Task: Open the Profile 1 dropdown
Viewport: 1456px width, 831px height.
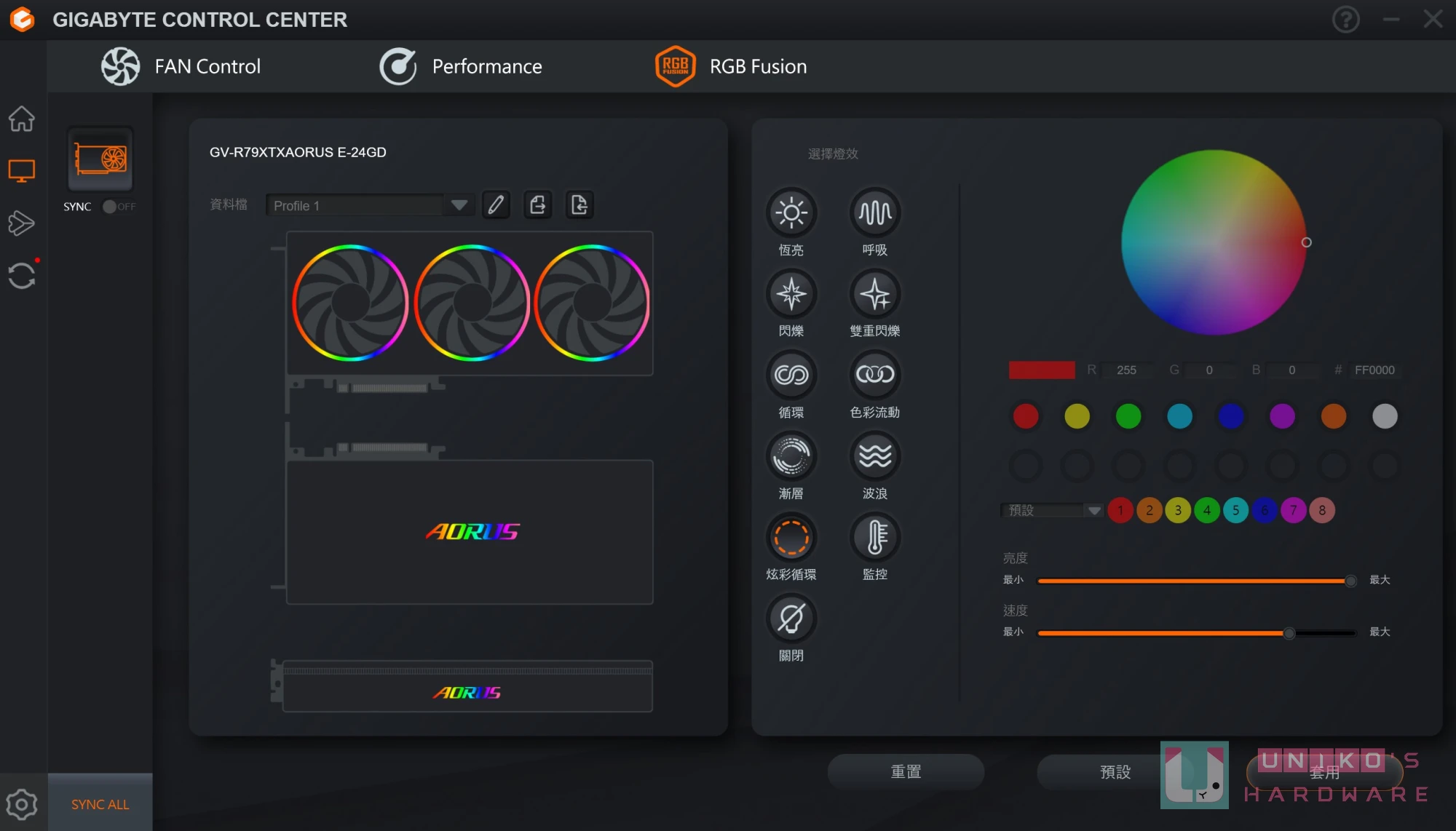Action: [x=371, y=206]
